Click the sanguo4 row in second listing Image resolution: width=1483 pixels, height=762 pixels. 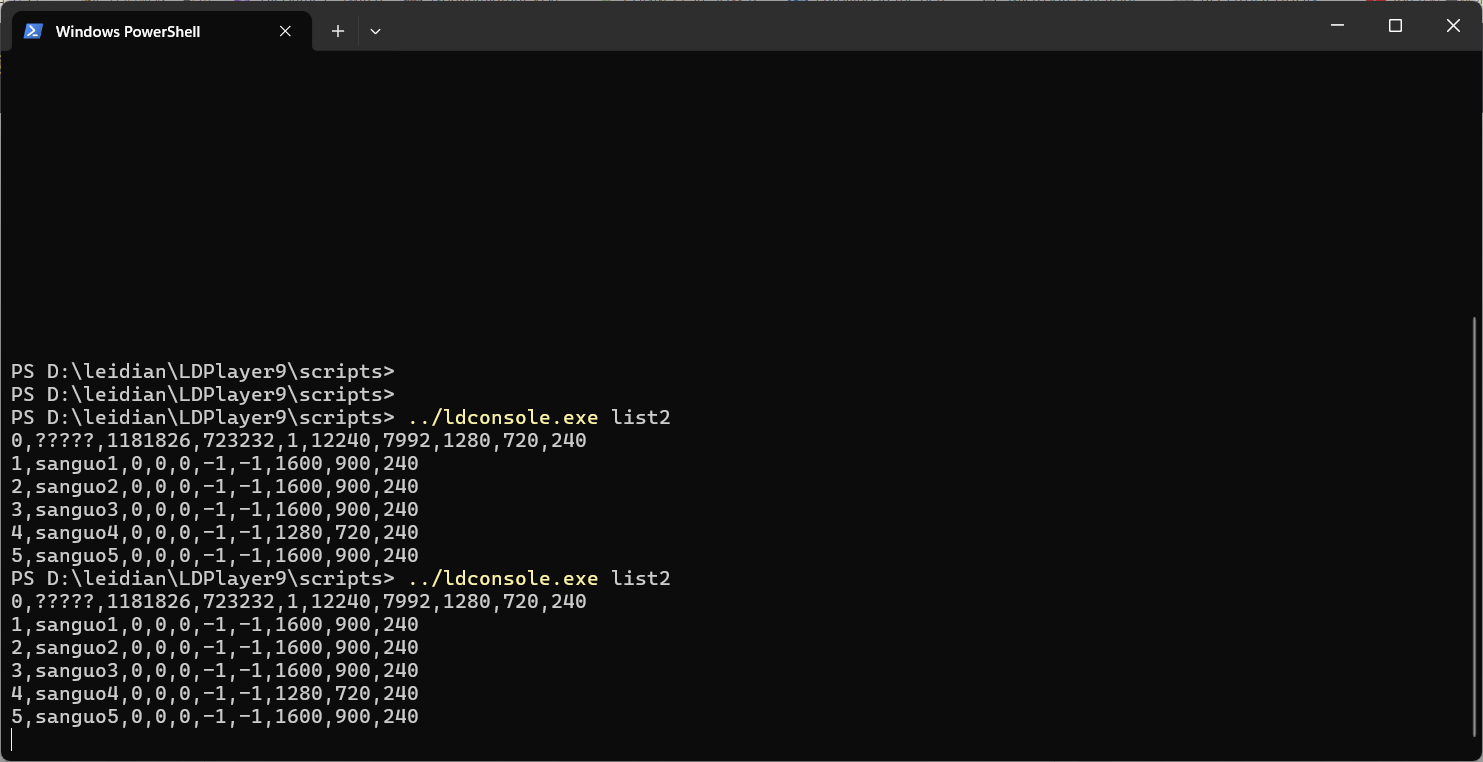[x=214, y=694]
